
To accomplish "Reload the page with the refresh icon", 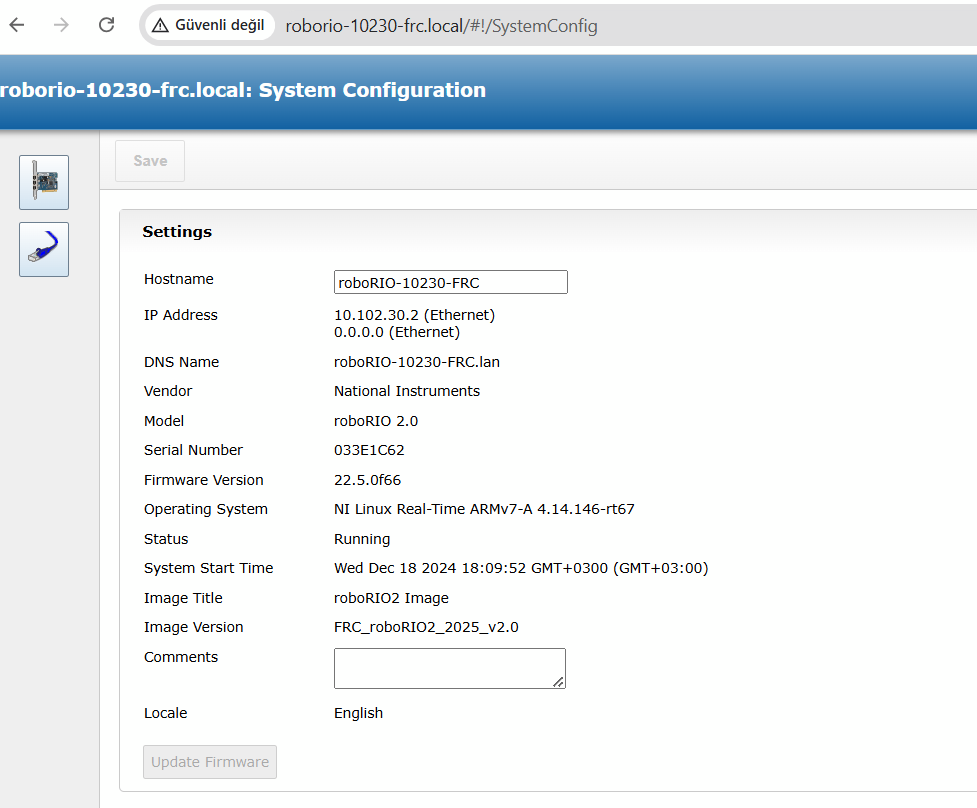I will (x=107, y=25).
